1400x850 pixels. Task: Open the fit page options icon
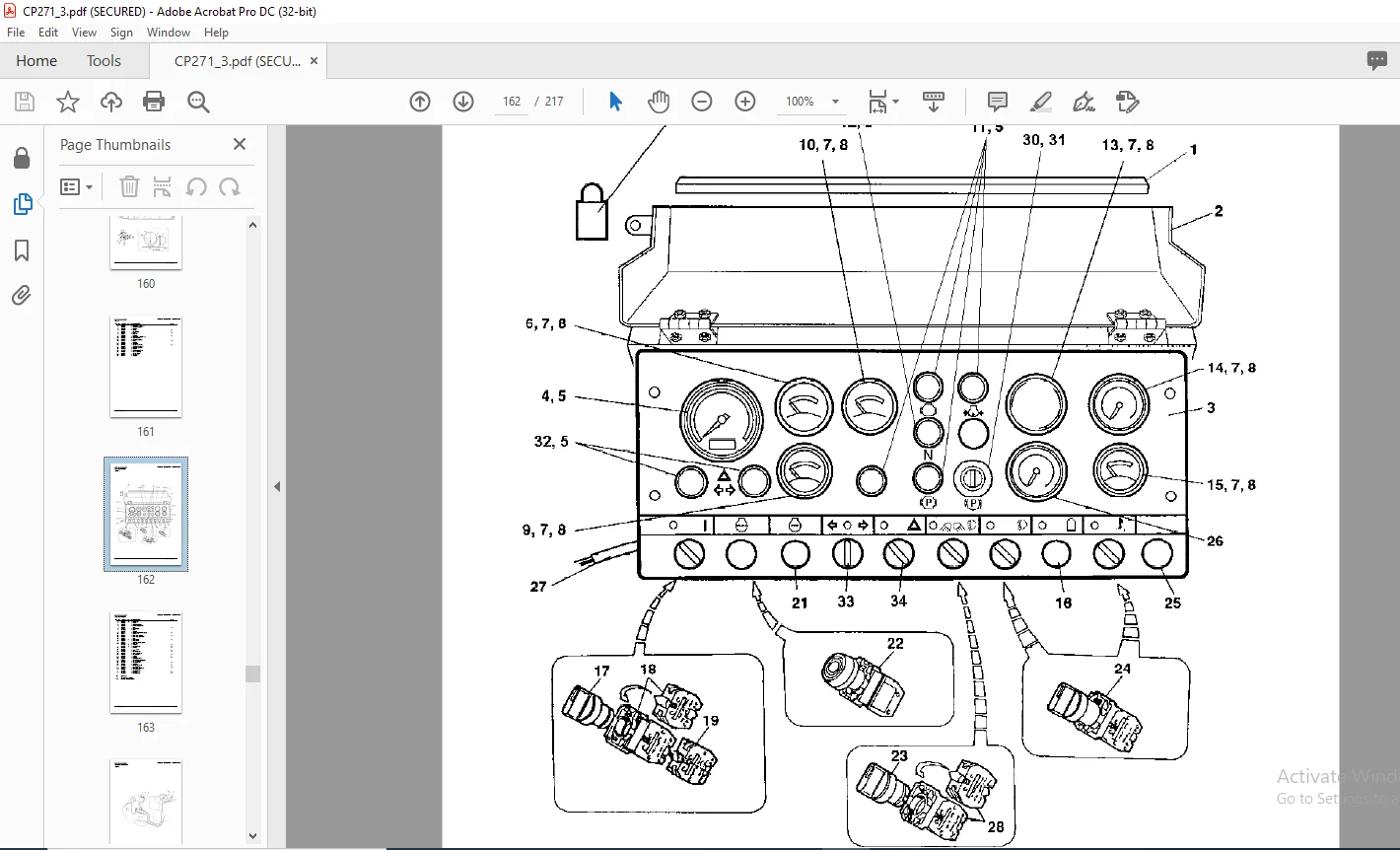pos(883,102)
